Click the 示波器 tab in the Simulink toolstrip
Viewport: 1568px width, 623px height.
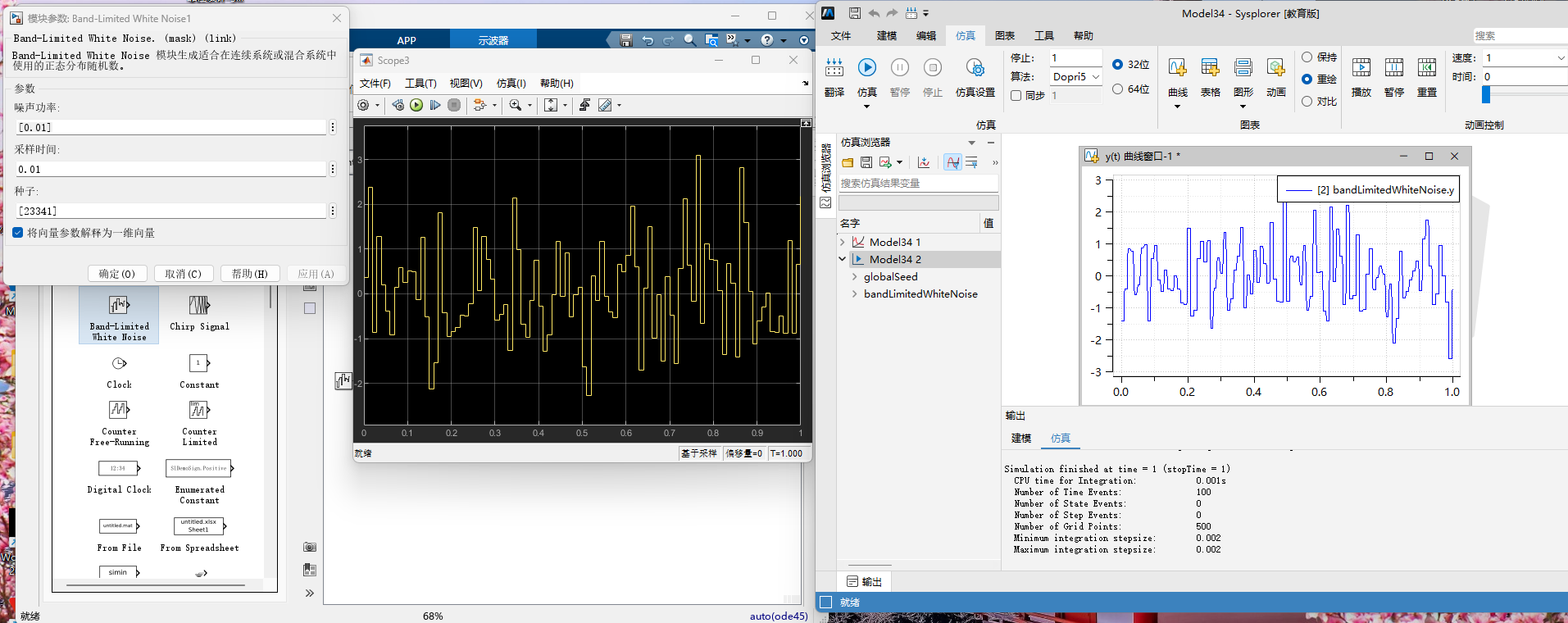pyautogui.click(x=493, y=40)
